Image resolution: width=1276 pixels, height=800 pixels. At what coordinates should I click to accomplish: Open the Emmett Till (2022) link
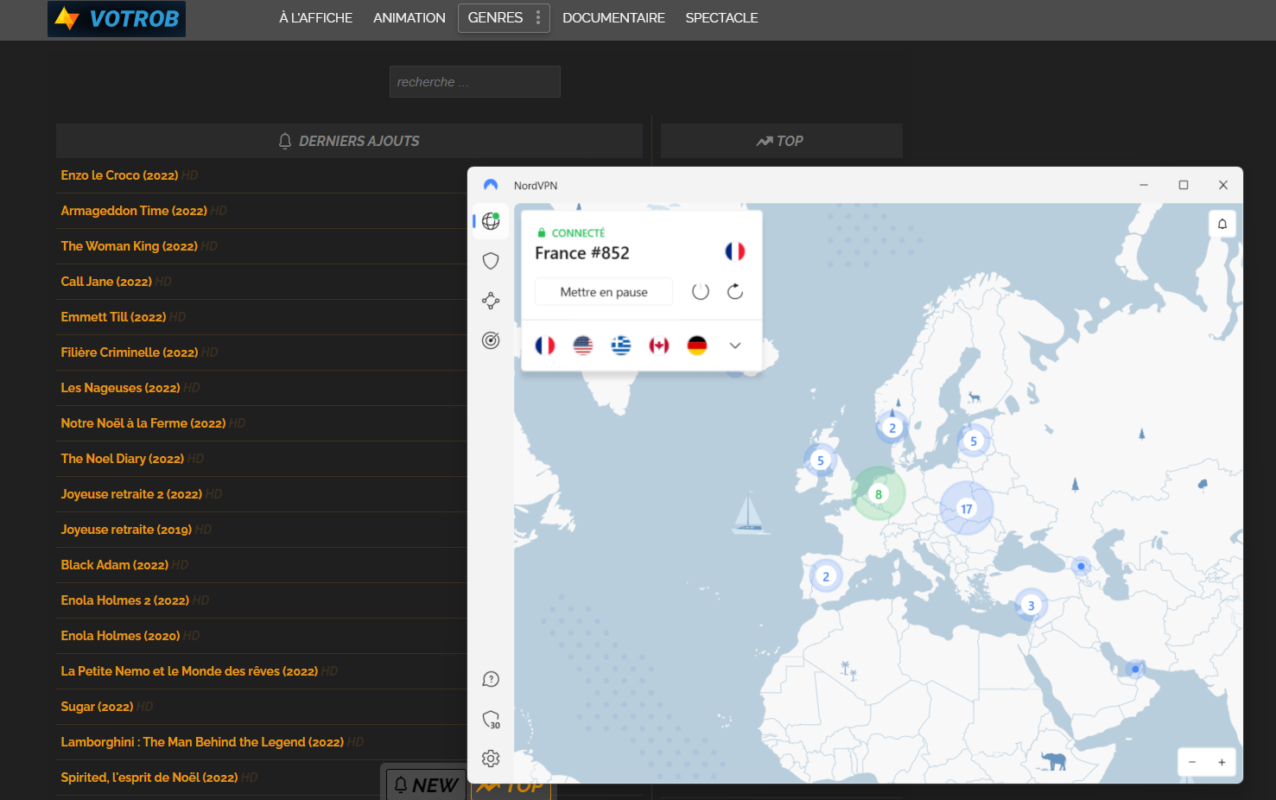113,317
